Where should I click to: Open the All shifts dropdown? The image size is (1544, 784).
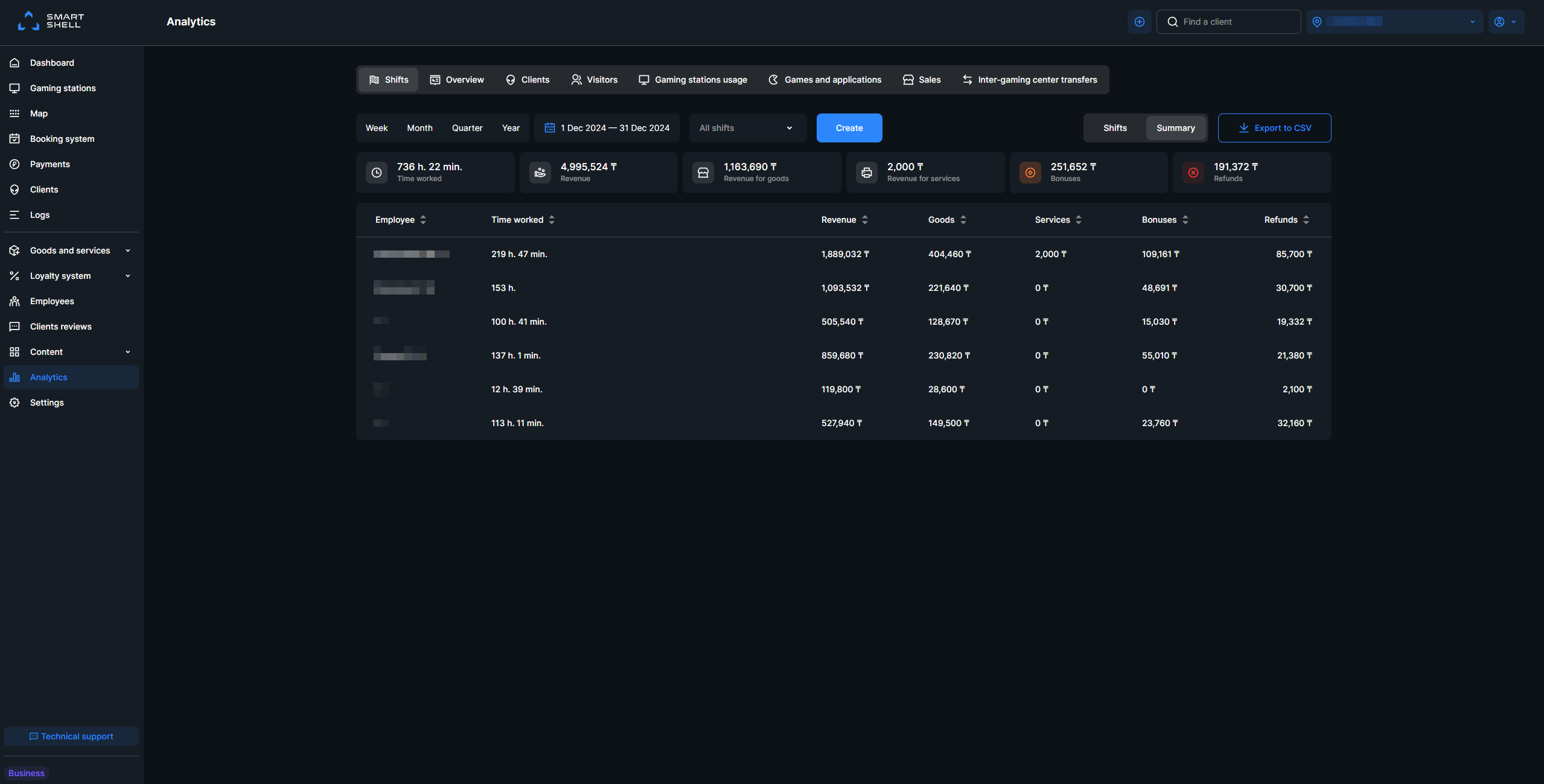coord(747,128)
